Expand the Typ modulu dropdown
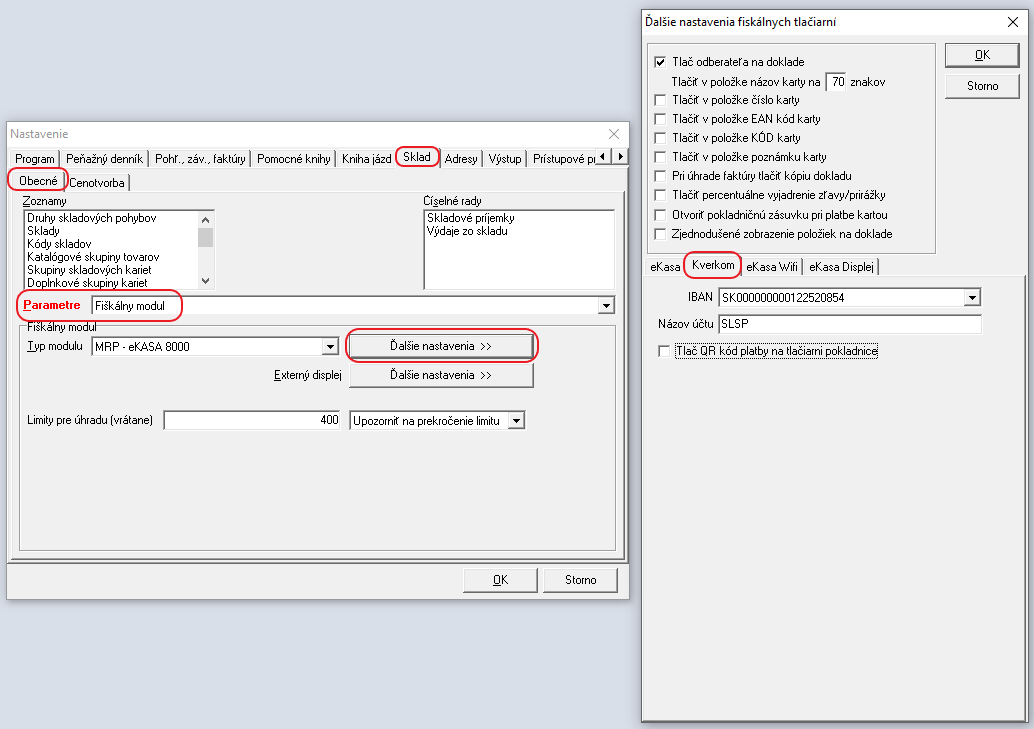Image resolution: width=1034 pixels, height=729 pixels. (x=330, y=346)
